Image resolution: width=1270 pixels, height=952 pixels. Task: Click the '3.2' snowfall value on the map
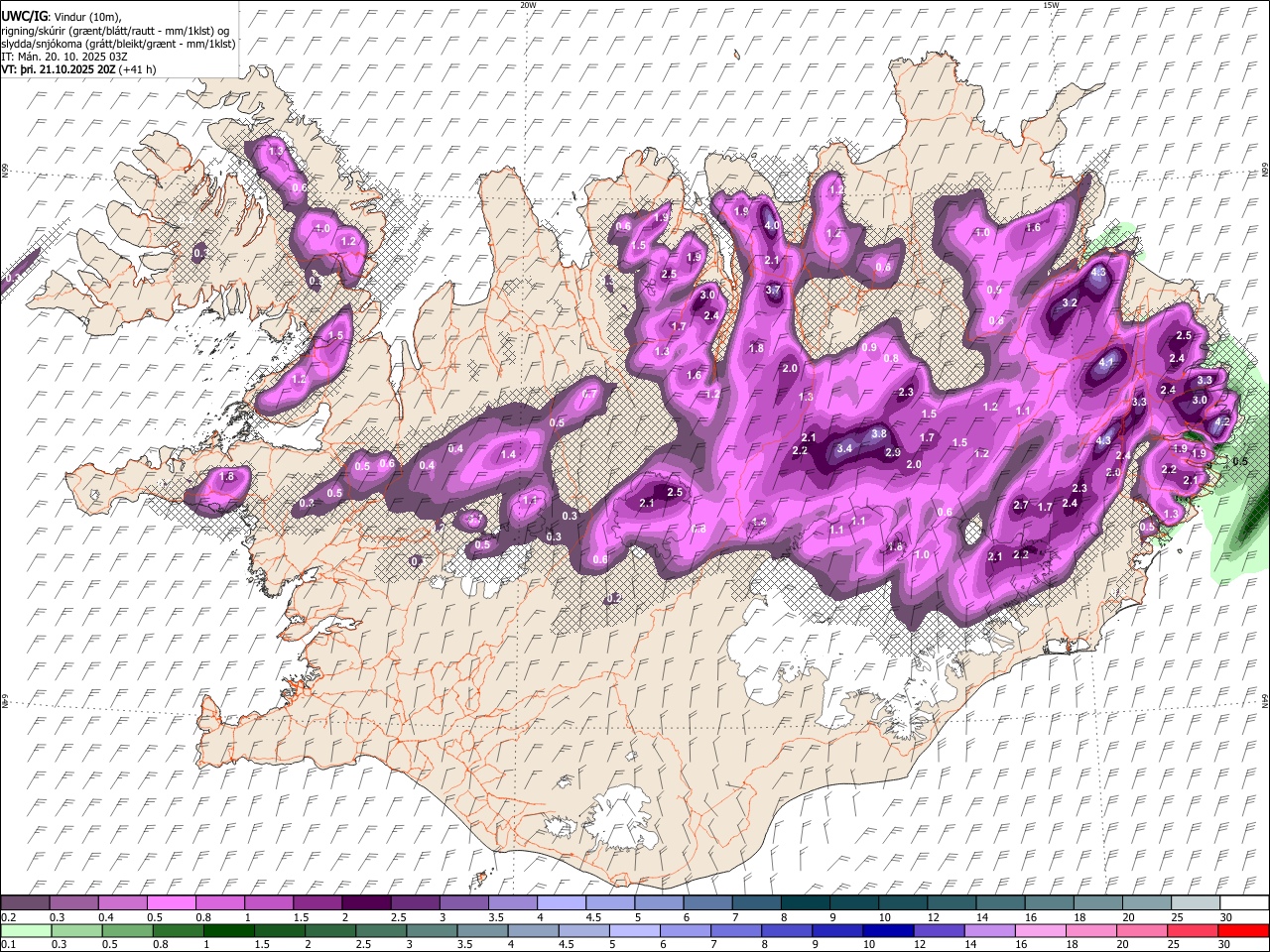point(1070,302)
